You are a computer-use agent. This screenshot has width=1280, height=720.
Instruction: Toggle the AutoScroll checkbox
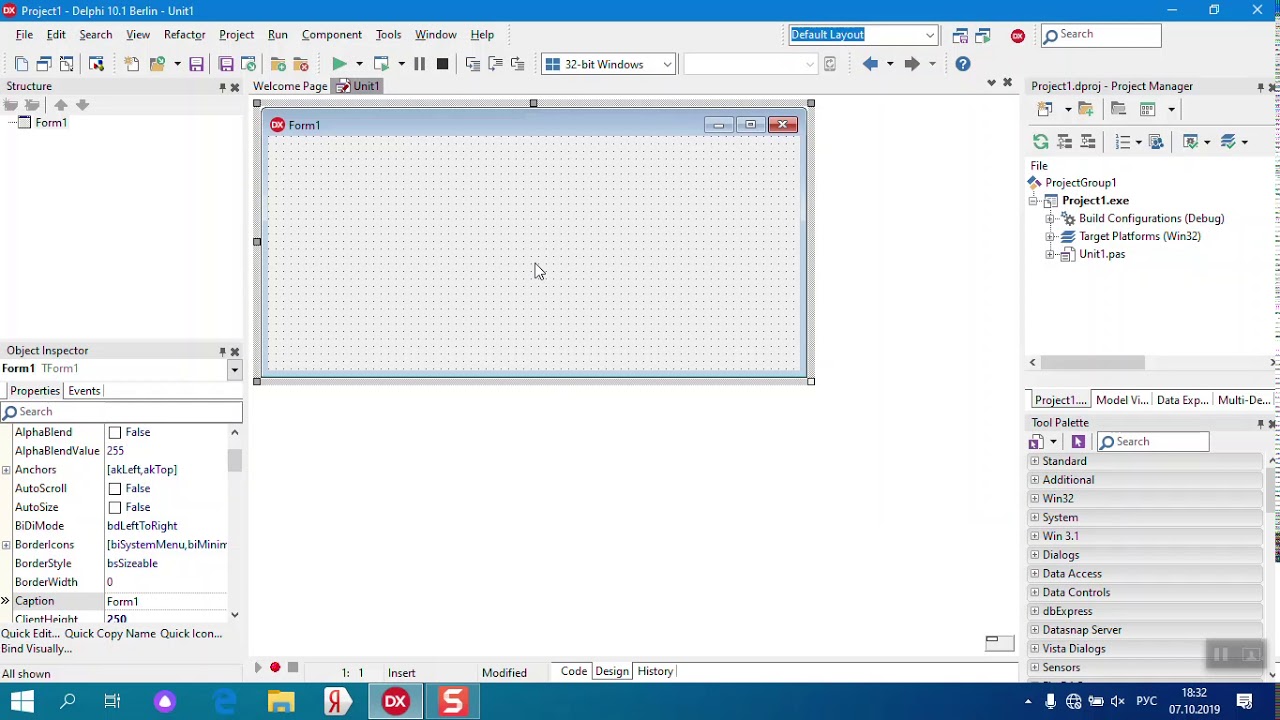pos(115,488)
